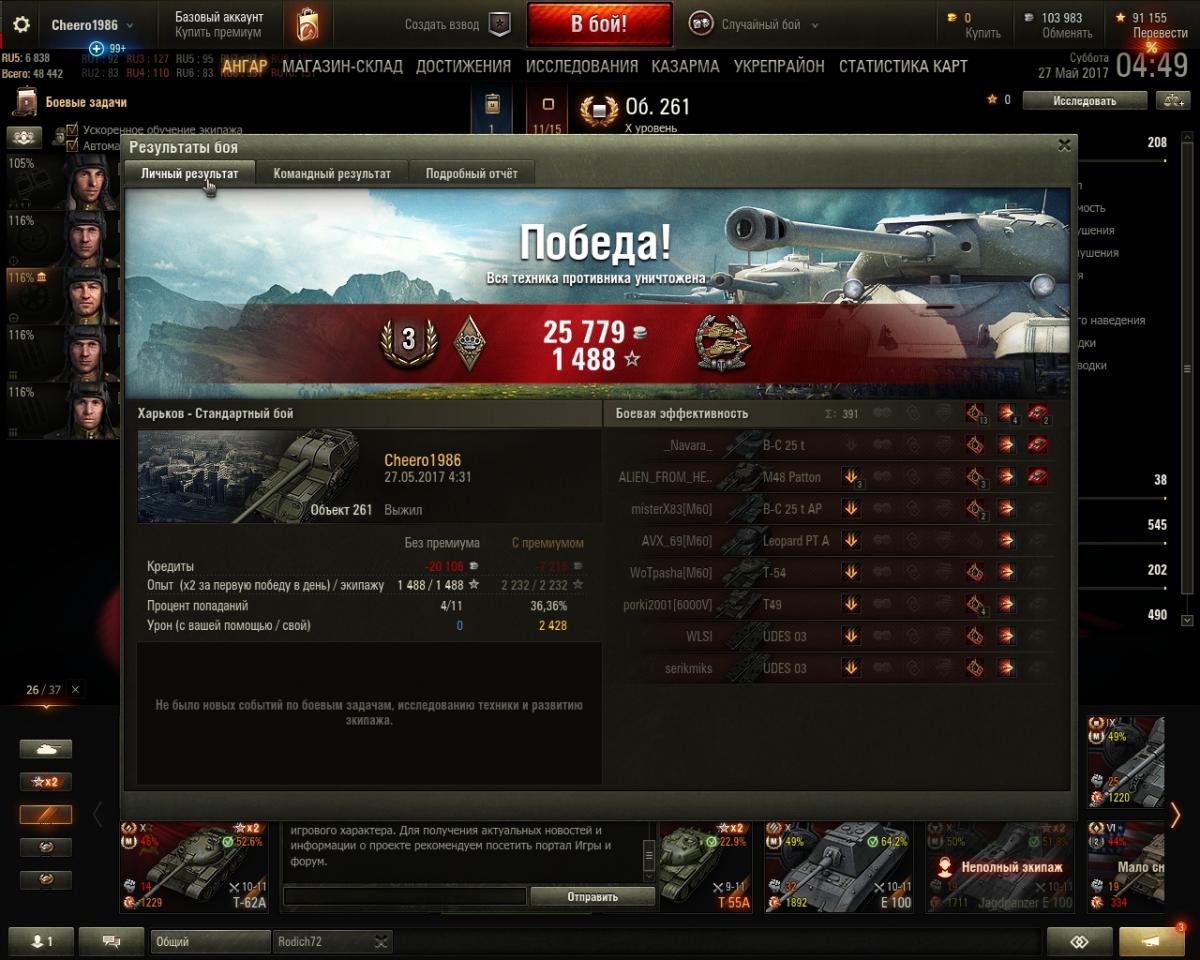This screenshot has height=960, width=1200.
Task: Expand the Cheero1986 account dropdown
Action: coord(92,25)
